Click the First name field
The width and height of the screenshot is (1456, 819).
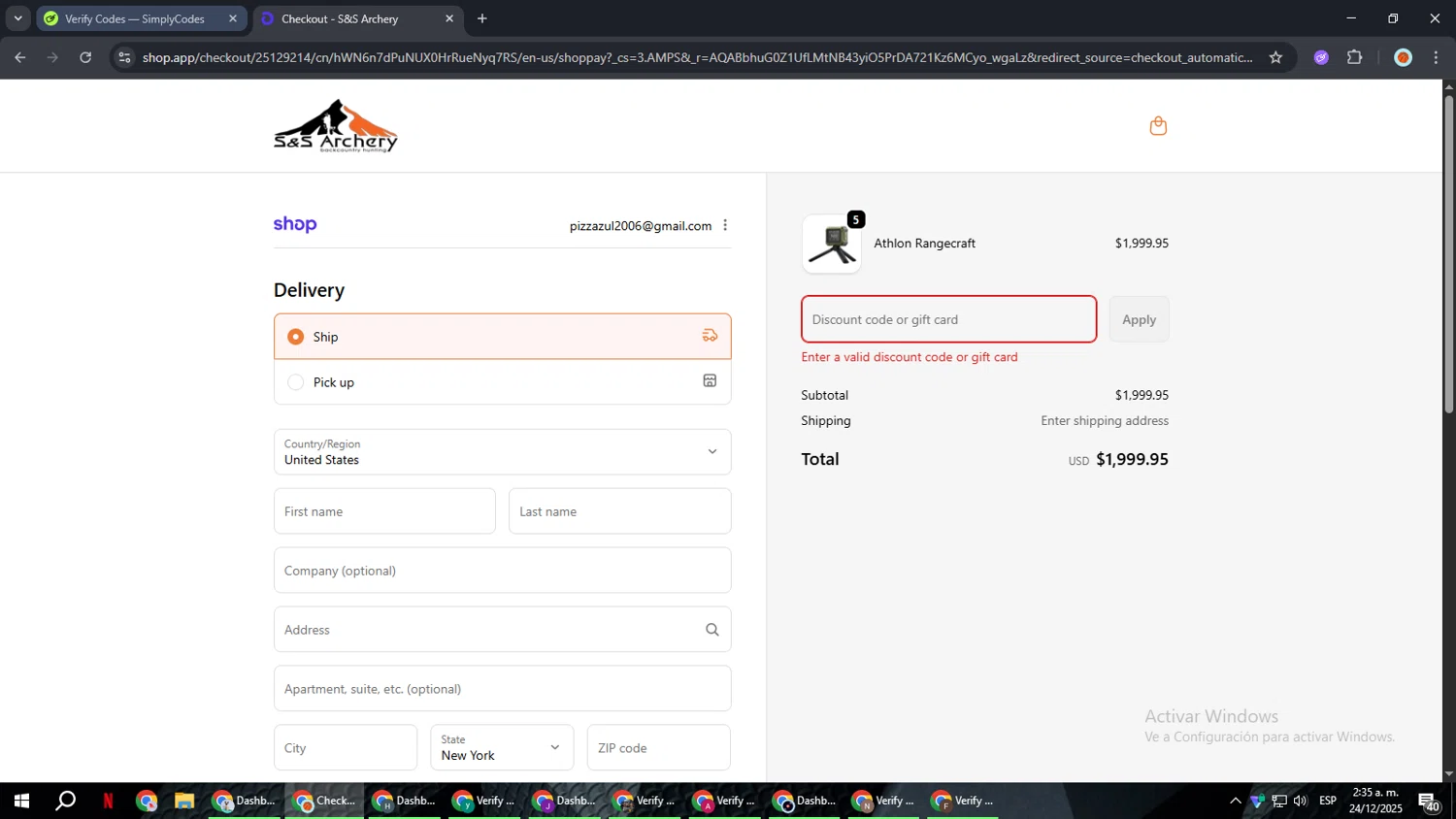[x=384, y=511]
